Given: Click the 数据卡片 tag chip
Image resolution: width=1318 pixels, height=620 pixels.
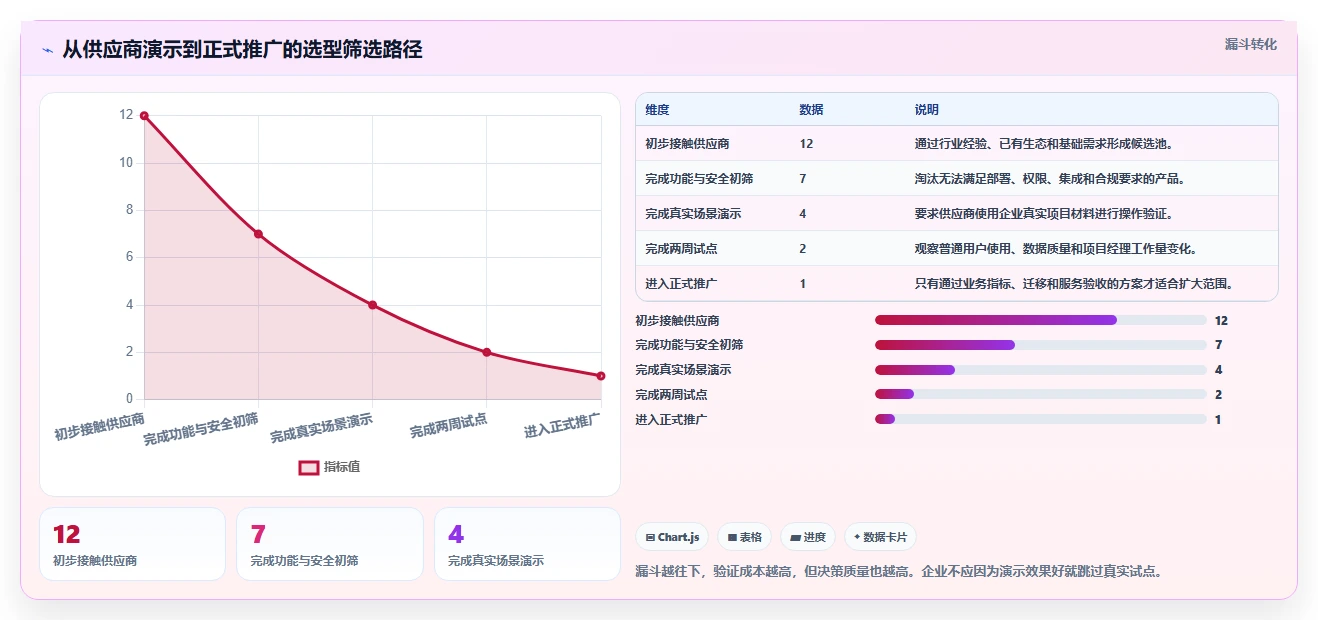Looking at the screenshot, I should pos(880,537).
